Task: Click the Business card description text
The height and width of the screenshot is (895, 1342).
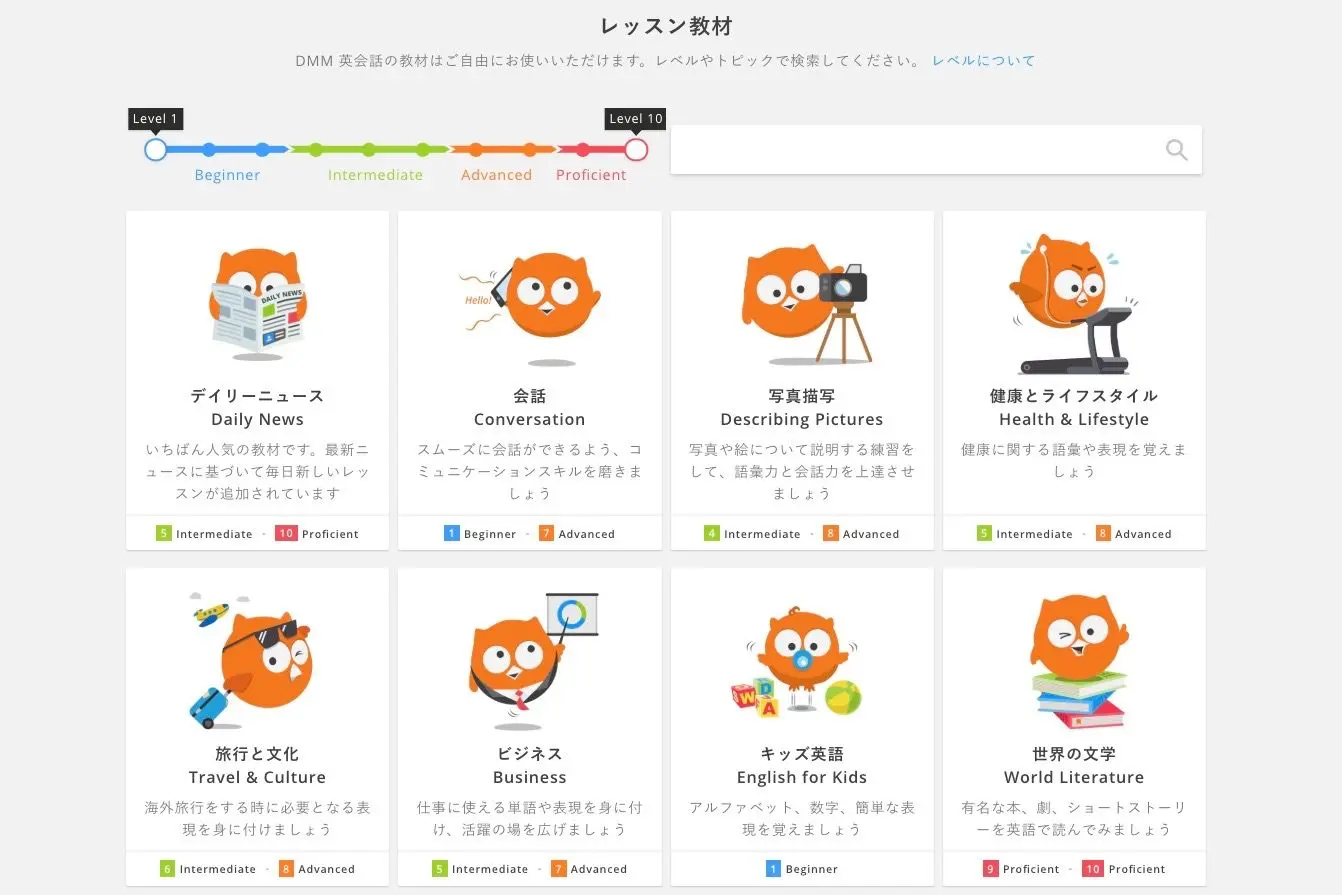Action: click(x=529, y=818)
